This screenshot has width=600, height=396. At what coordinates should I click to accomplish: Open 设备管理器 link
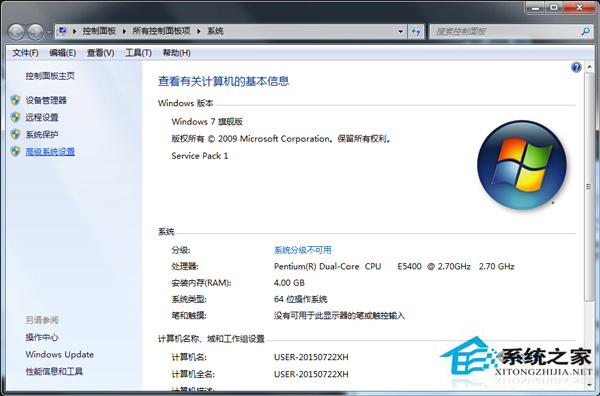(x=46, y=100)
